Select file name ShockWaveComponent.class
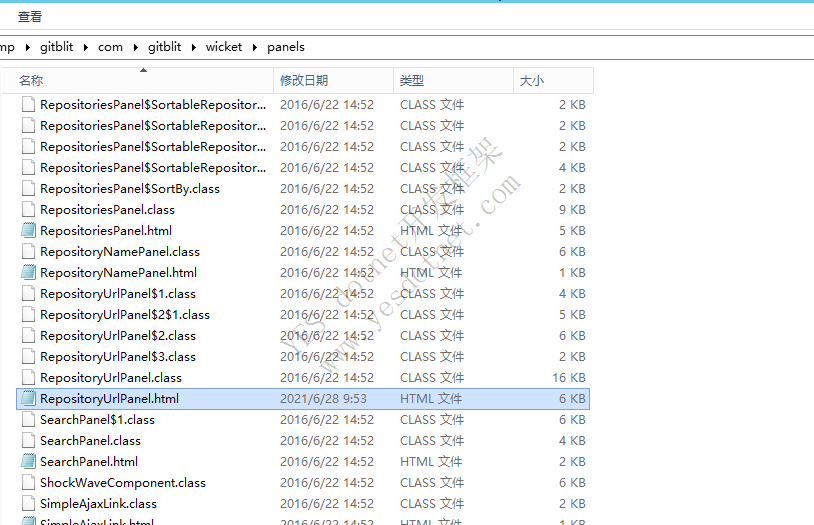 click(x=123, y=482)
